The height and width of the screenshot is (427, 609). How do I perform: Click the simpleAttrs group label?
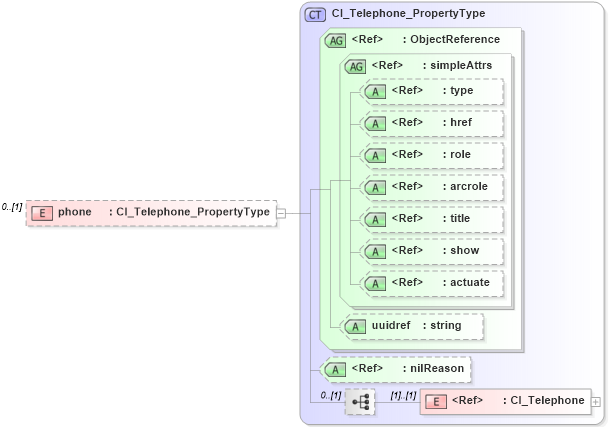[x=461, y=65]
